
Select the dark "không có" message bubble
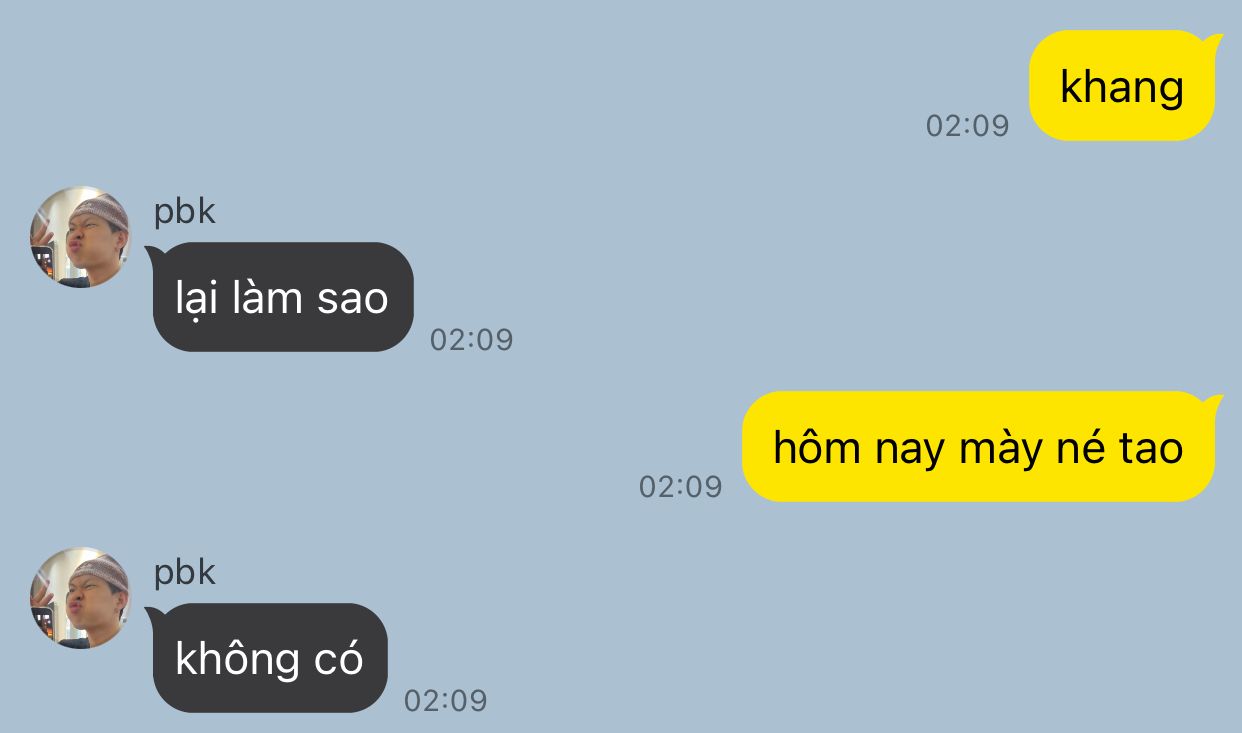coord(268,658)
